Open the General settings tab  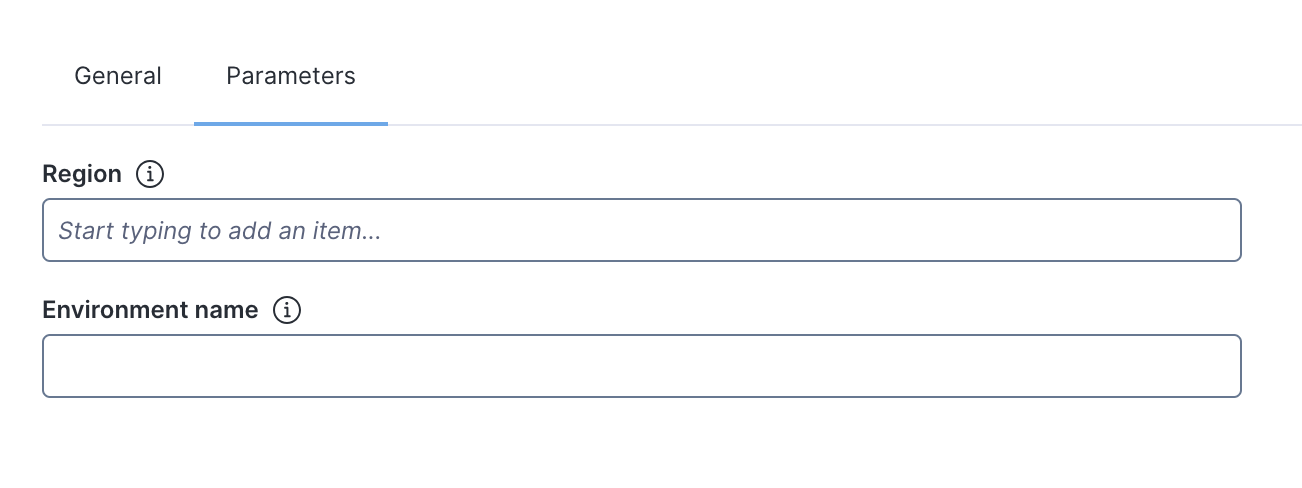tap(118, 76)
